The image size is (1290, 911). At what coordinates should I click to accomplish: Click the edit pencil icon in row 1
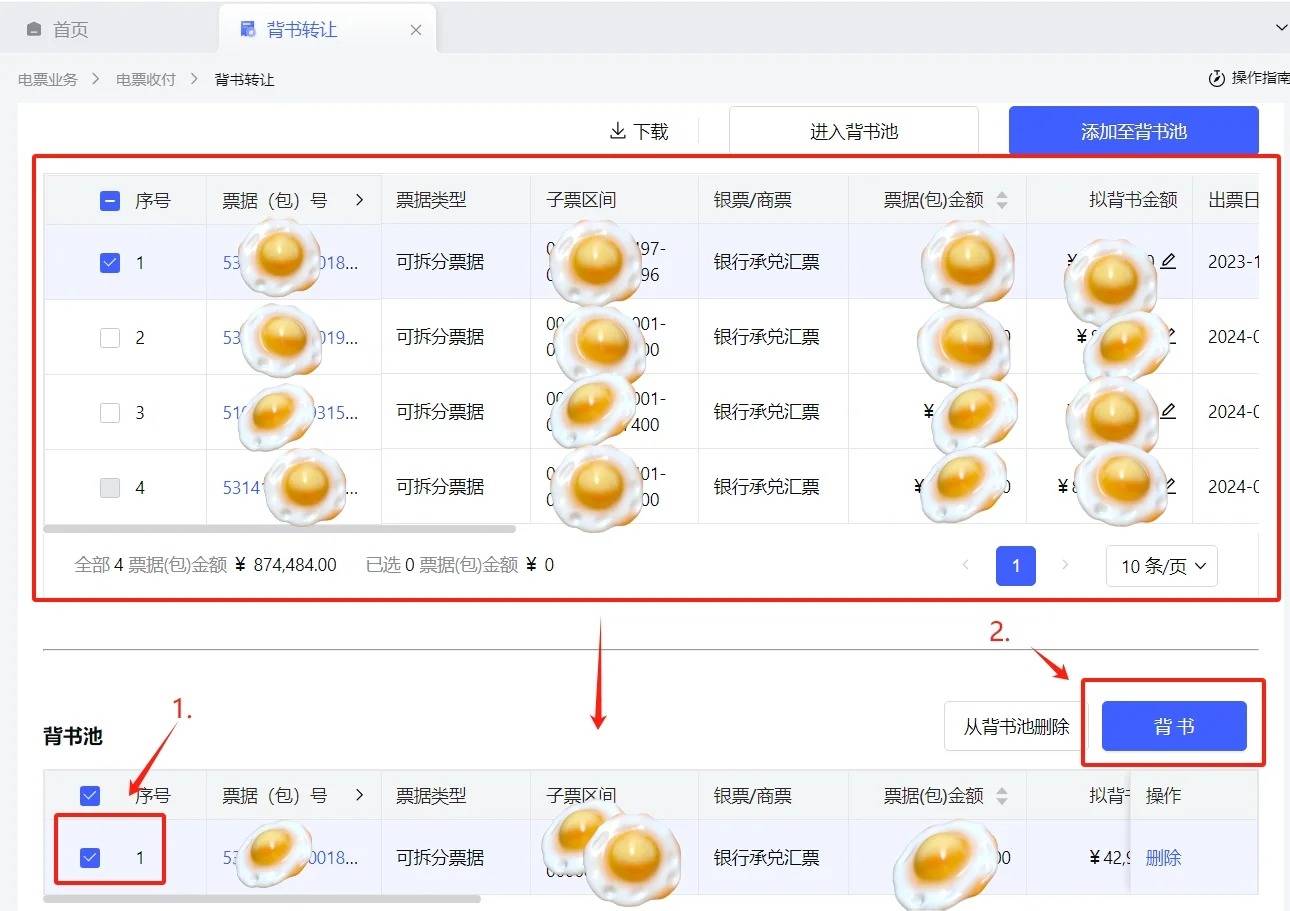tap(1168, 262)
